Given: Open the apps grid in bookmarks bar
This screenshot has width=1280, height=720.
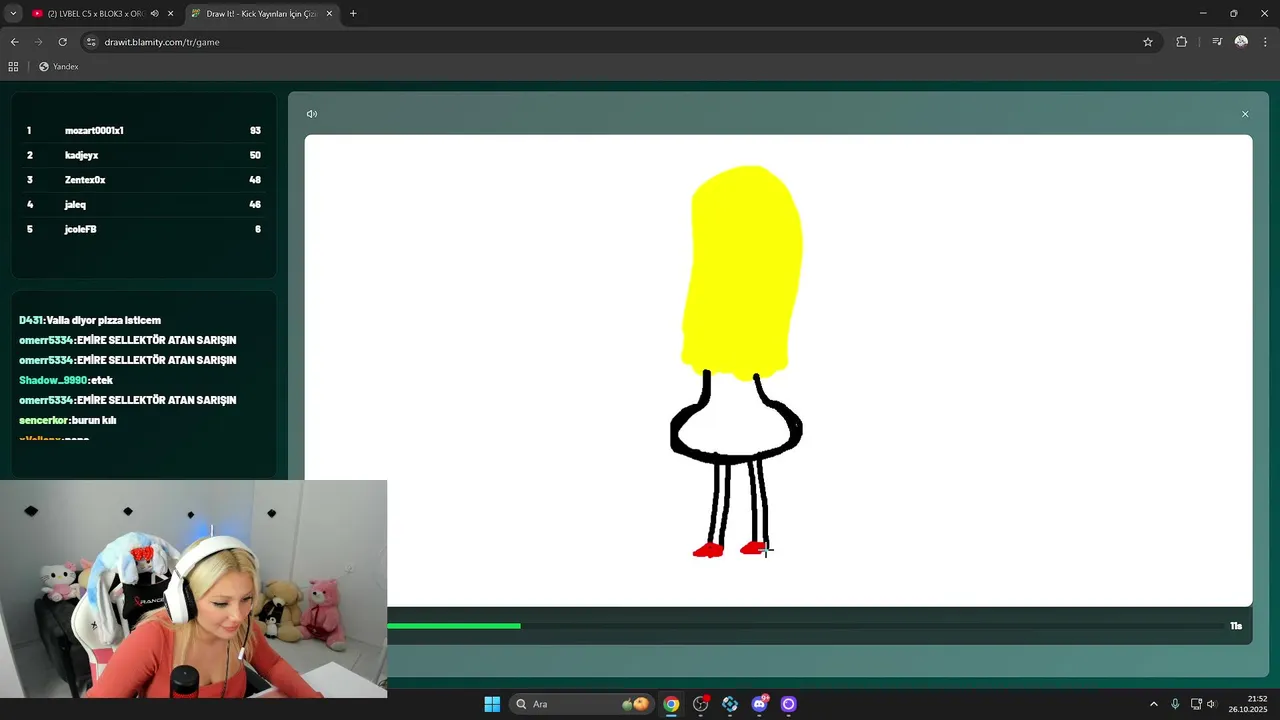Looking at the screenshot, I should pyautogui.click(x=13, y=67).
